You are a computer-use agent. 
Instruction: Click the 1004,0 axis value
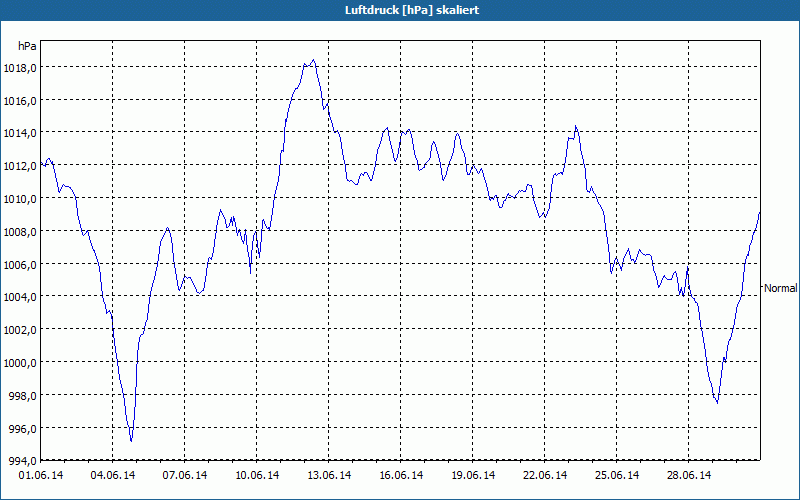[x=20, y=297]
